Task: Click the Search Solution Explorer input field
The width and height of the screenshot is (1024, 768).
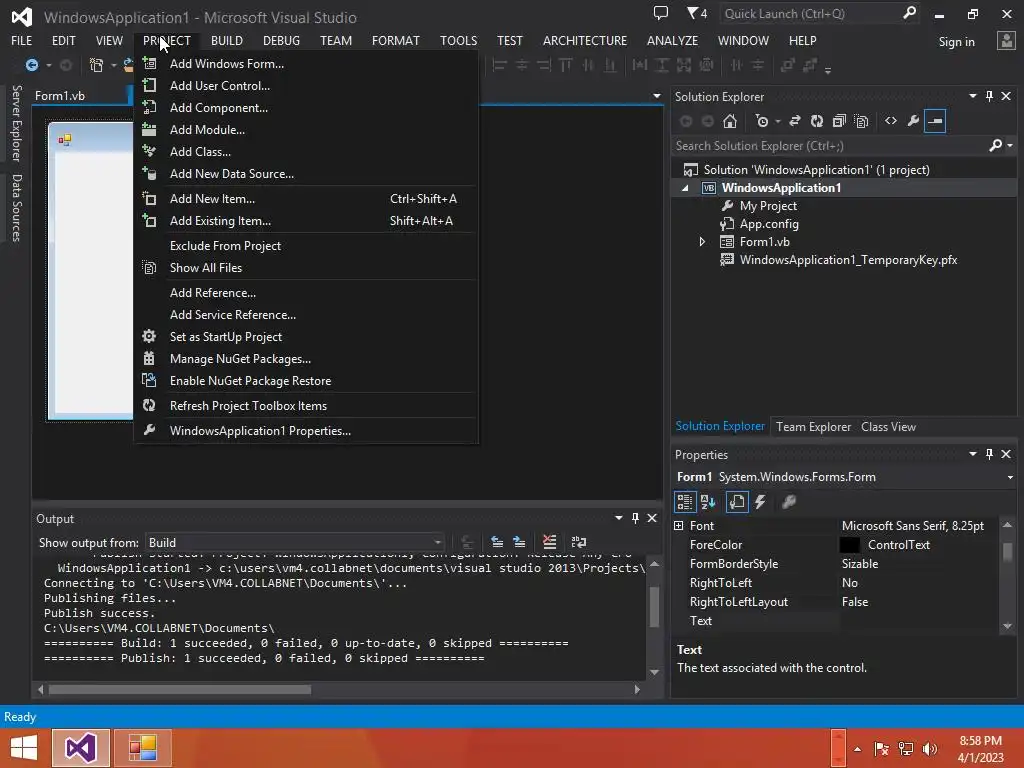Action: tap(829, 146)
